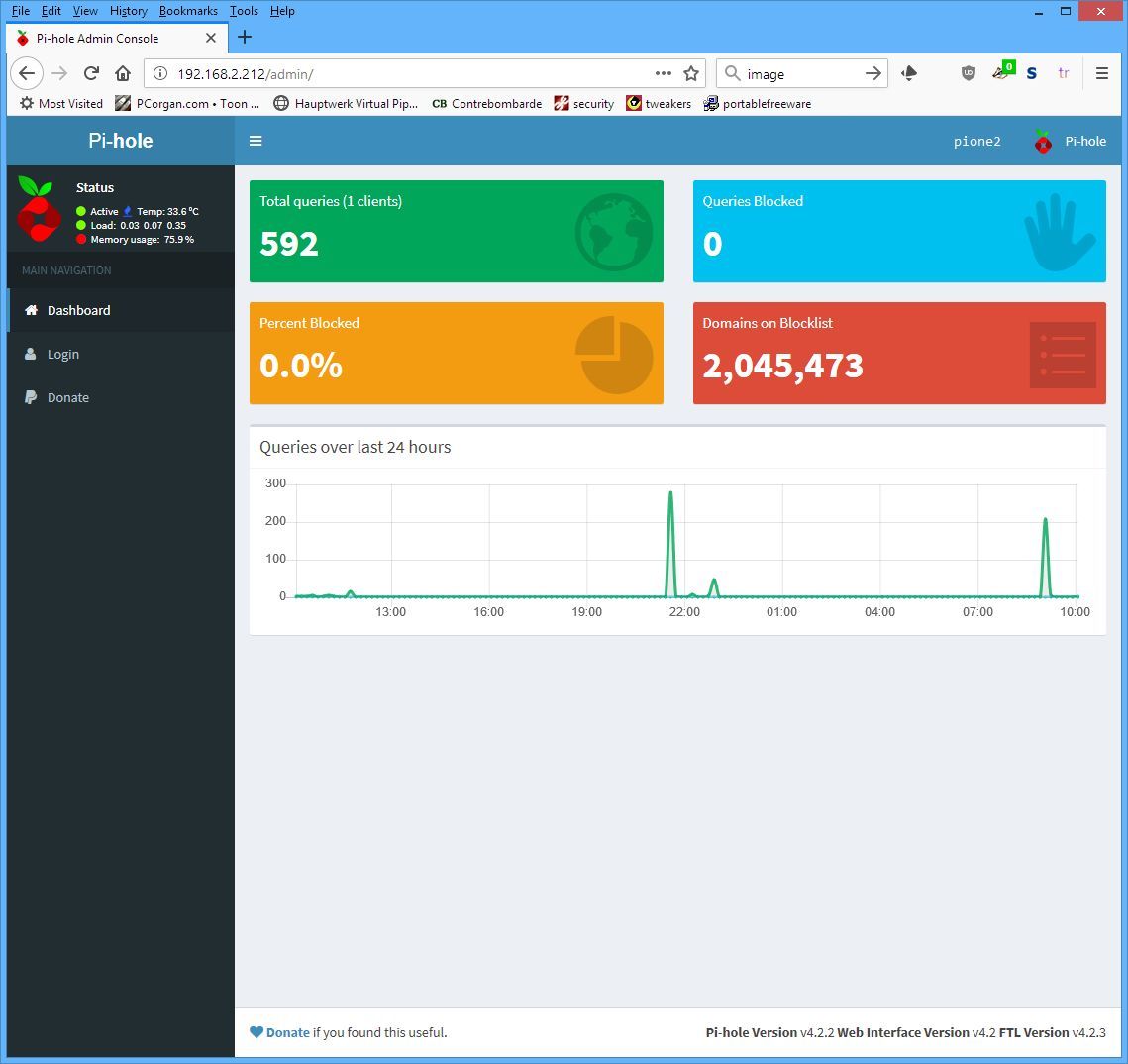The width and height of the screenshot is (1128, 1064).
Task: Click the Total queries green card
Action: tap(457, 231)
